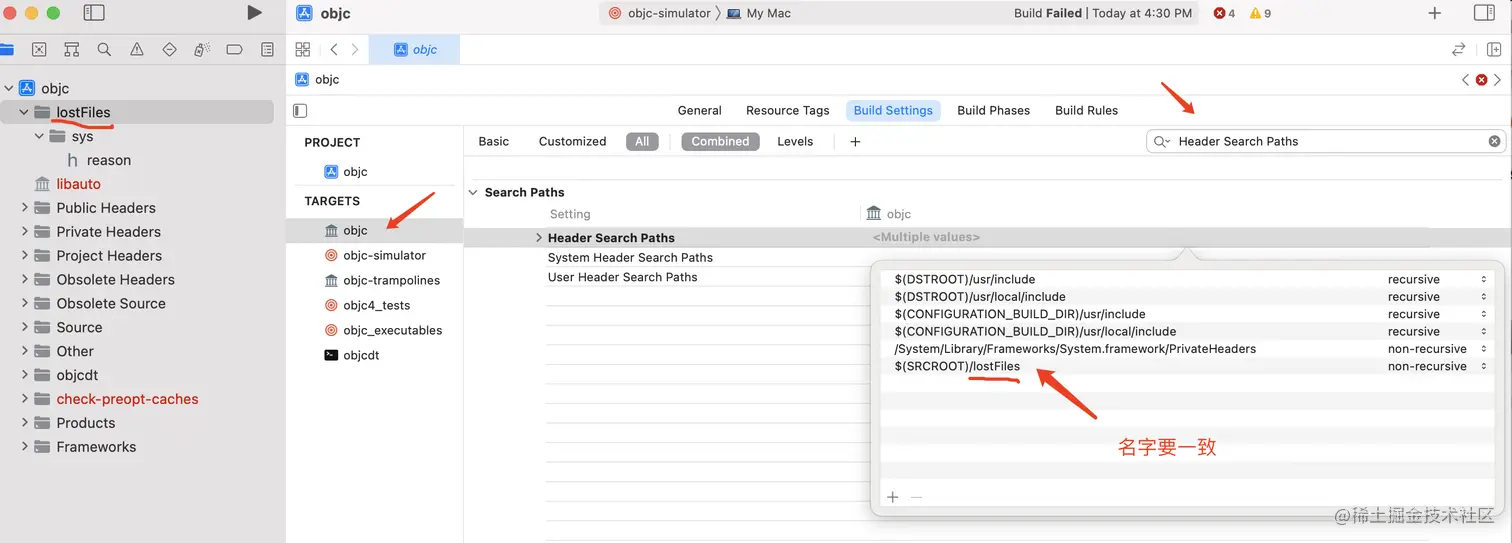This screenshot has width=1512, height=543.
Task: Expand the Obsolete Source group
Action: [24, 303]
